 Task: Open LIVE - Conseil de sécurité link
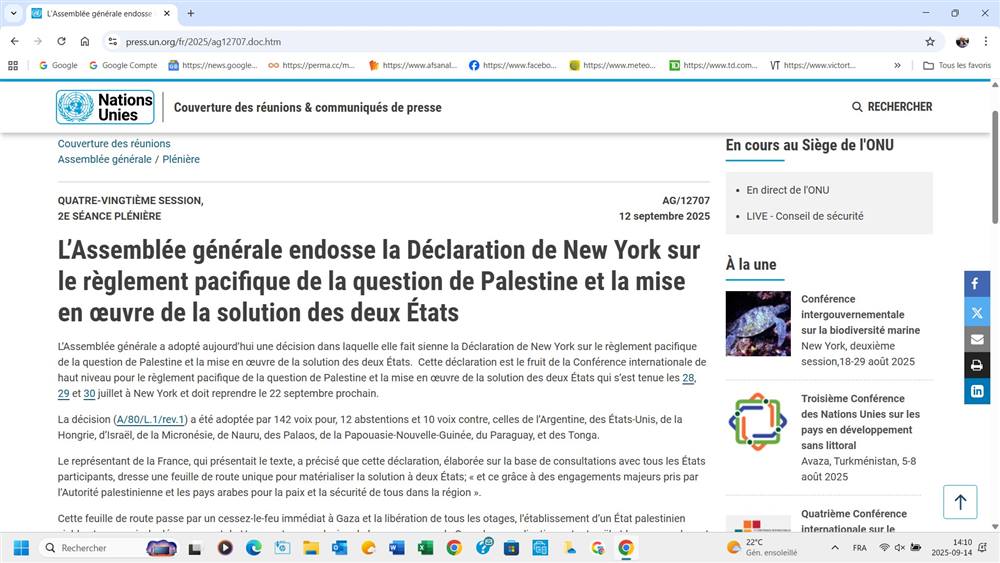pyautogui.click(x=805, y=216)
